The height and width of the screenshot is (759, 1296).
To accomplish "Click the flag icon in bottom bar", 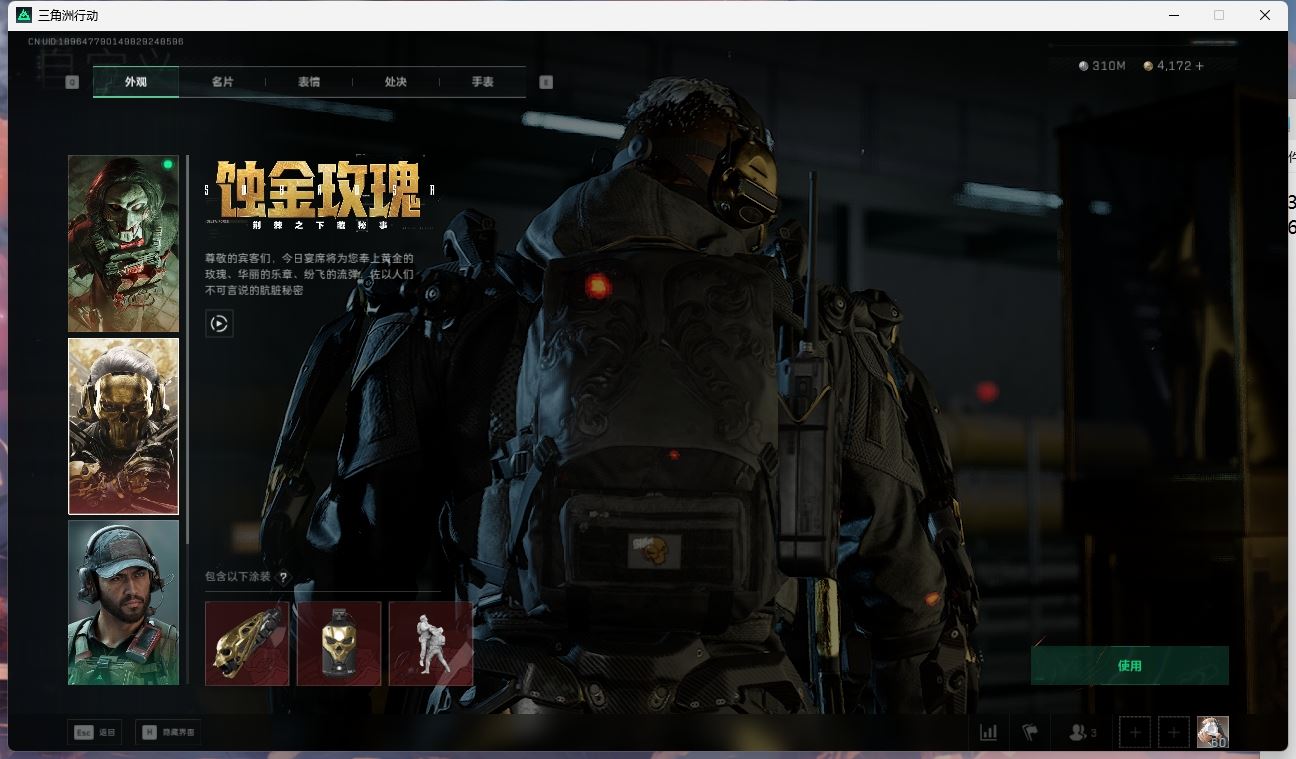I will [x=1030, y=732].
